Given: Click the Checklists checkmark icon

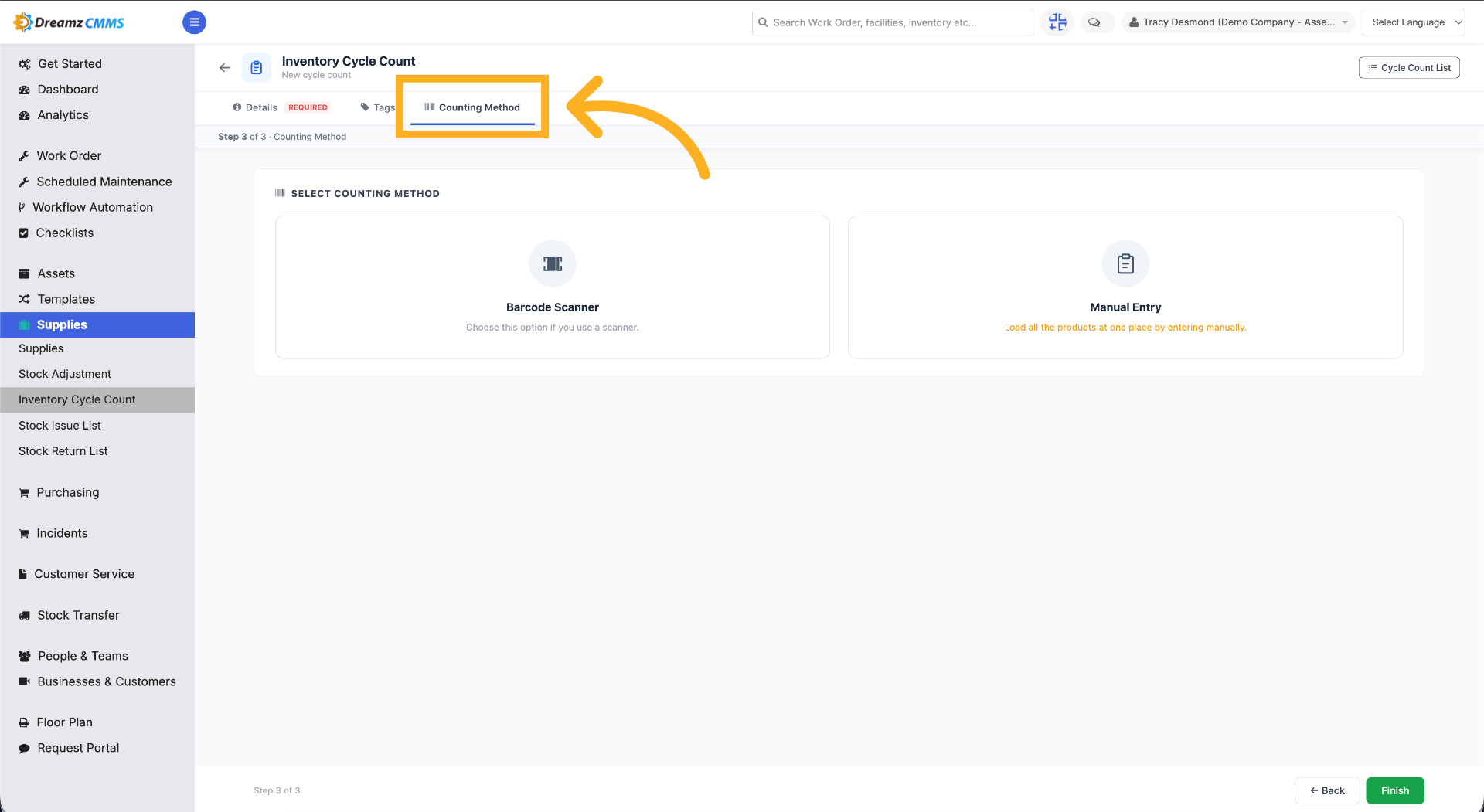Looking at the screenshot, I should coord(23,233).
